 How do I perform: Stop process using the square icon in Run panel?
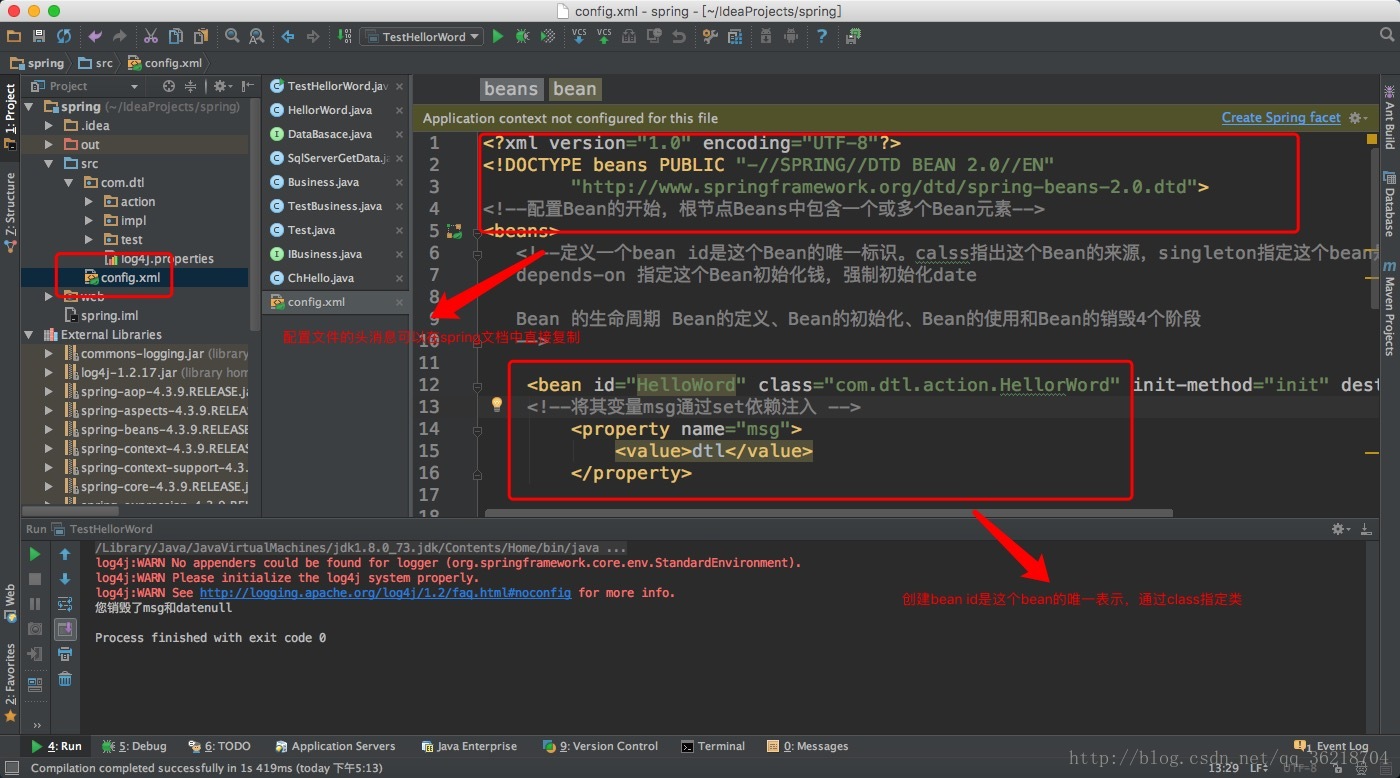[35, 579]
